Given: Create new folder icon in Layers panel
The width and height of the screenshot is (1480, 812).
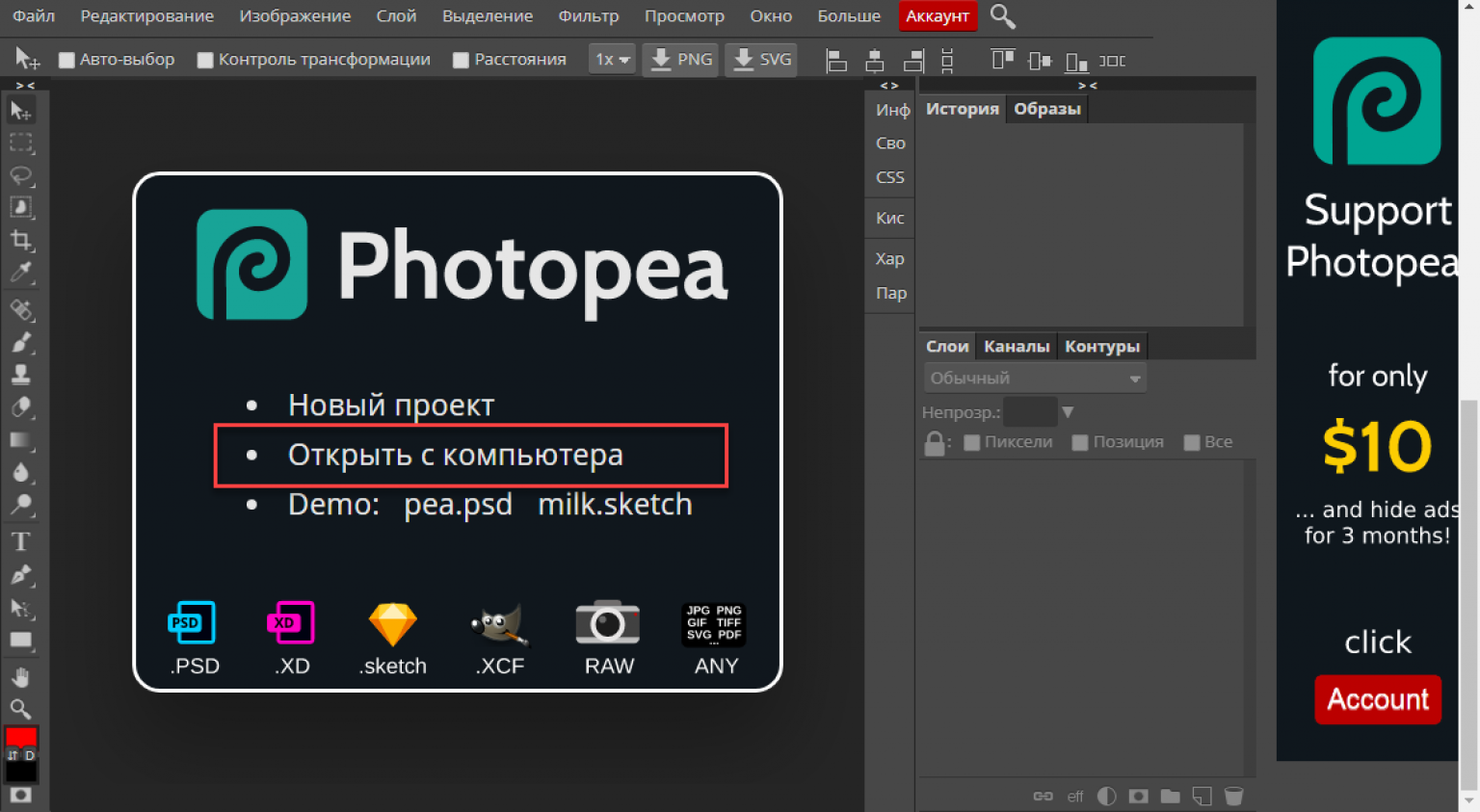Looking at the screenshot, I should point(1170,797).
